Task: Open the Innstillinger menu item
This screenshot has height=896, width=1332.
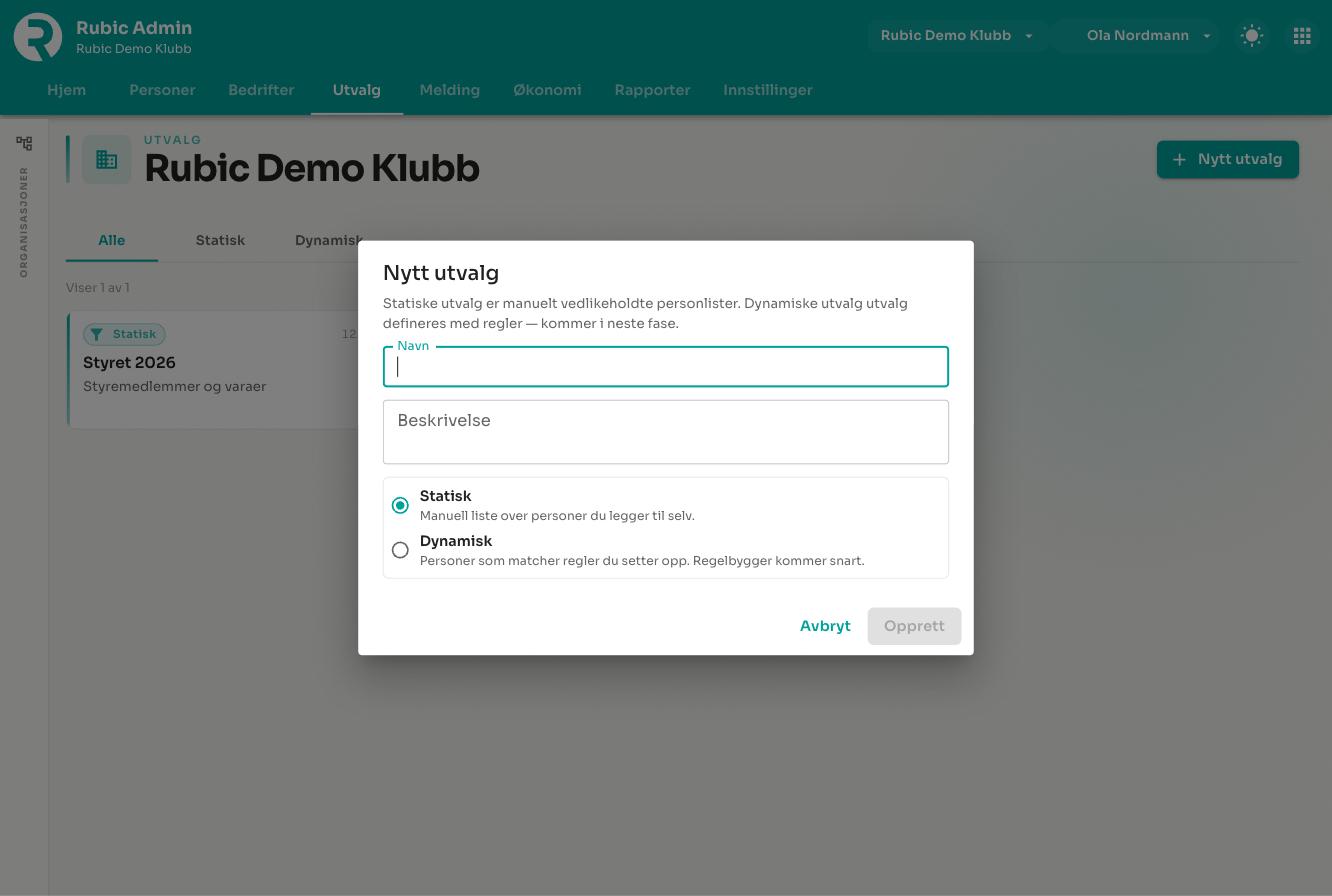Action: coord(768,90)
